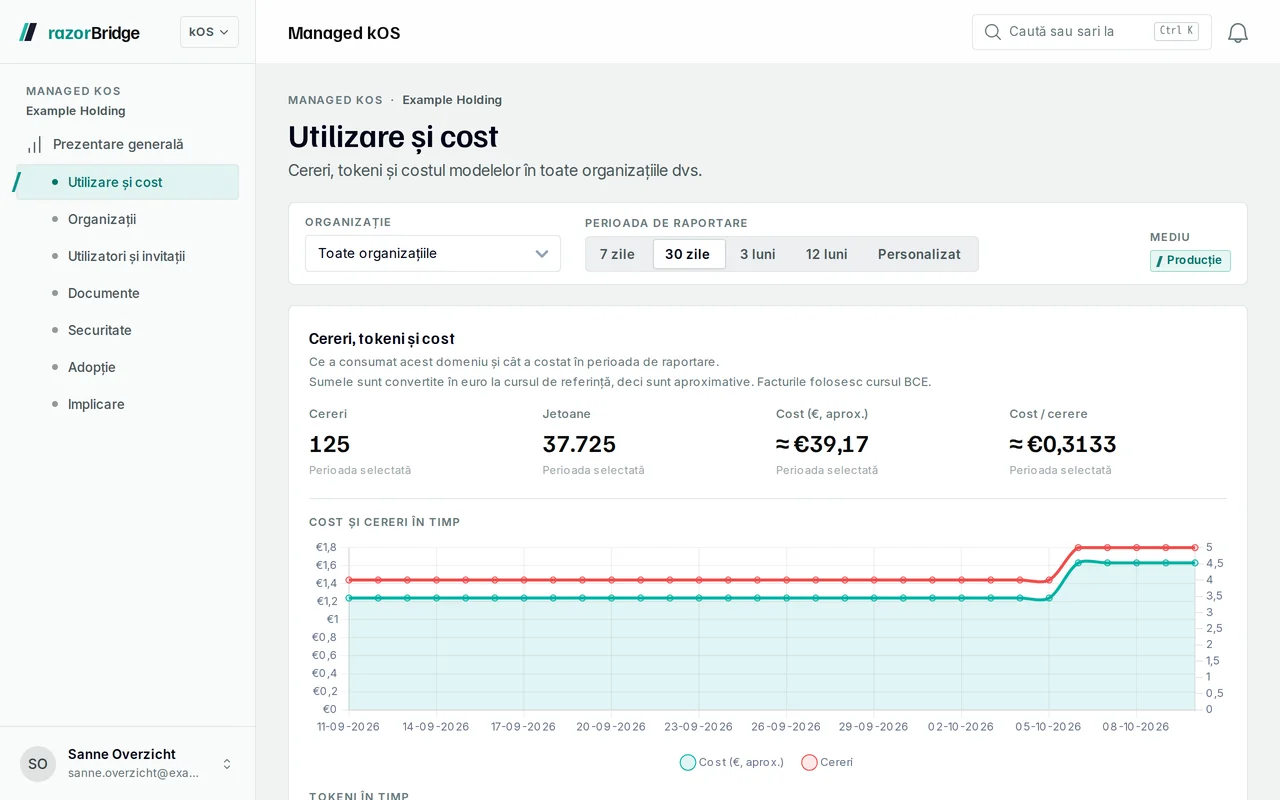Click the Jetoane value 37.725

pos(579,444)
